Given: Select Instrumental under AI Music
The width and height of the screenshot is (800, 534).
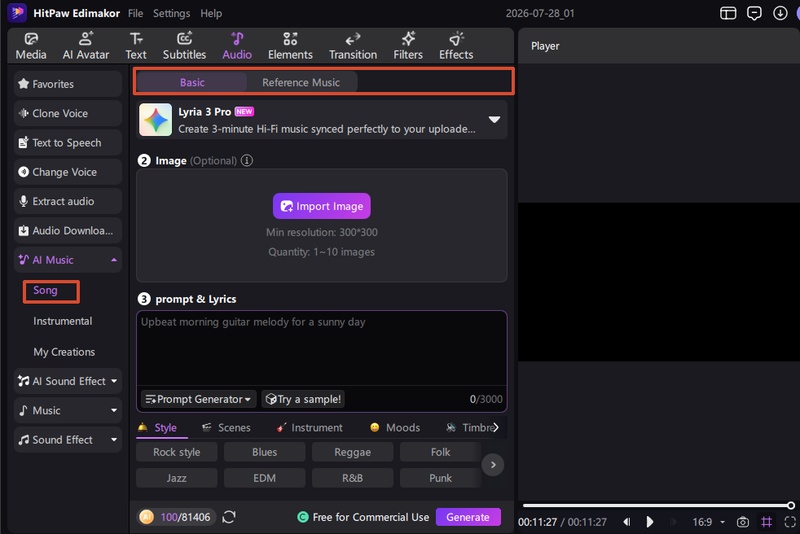Looking at the screenshot, I should (x=63, y=321).
